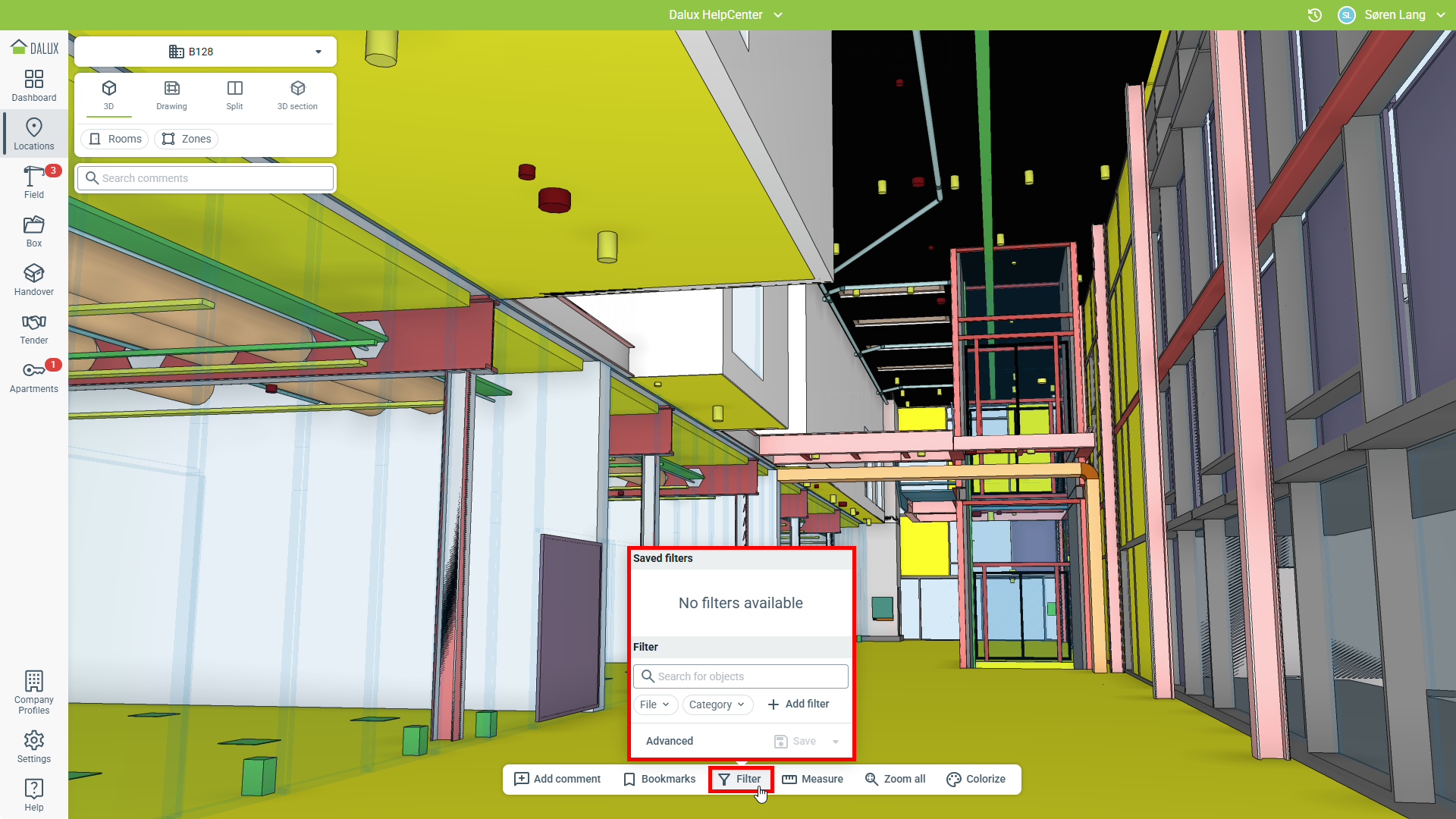1456x819 pixels.
Task: Toggle the Zones chip
Action: (187, 139)
